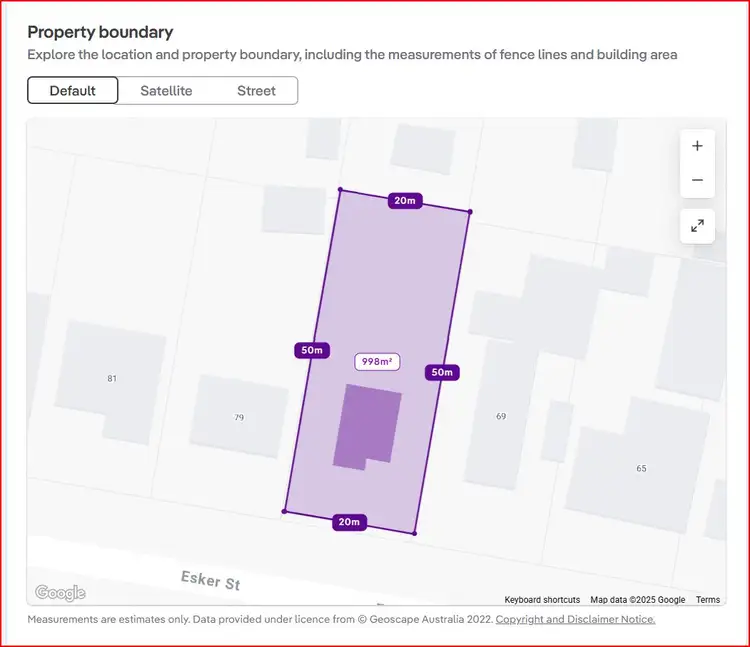Expand map to fullscreen view
The width and height of the screenshot is (750, 647).
(697, 226)
